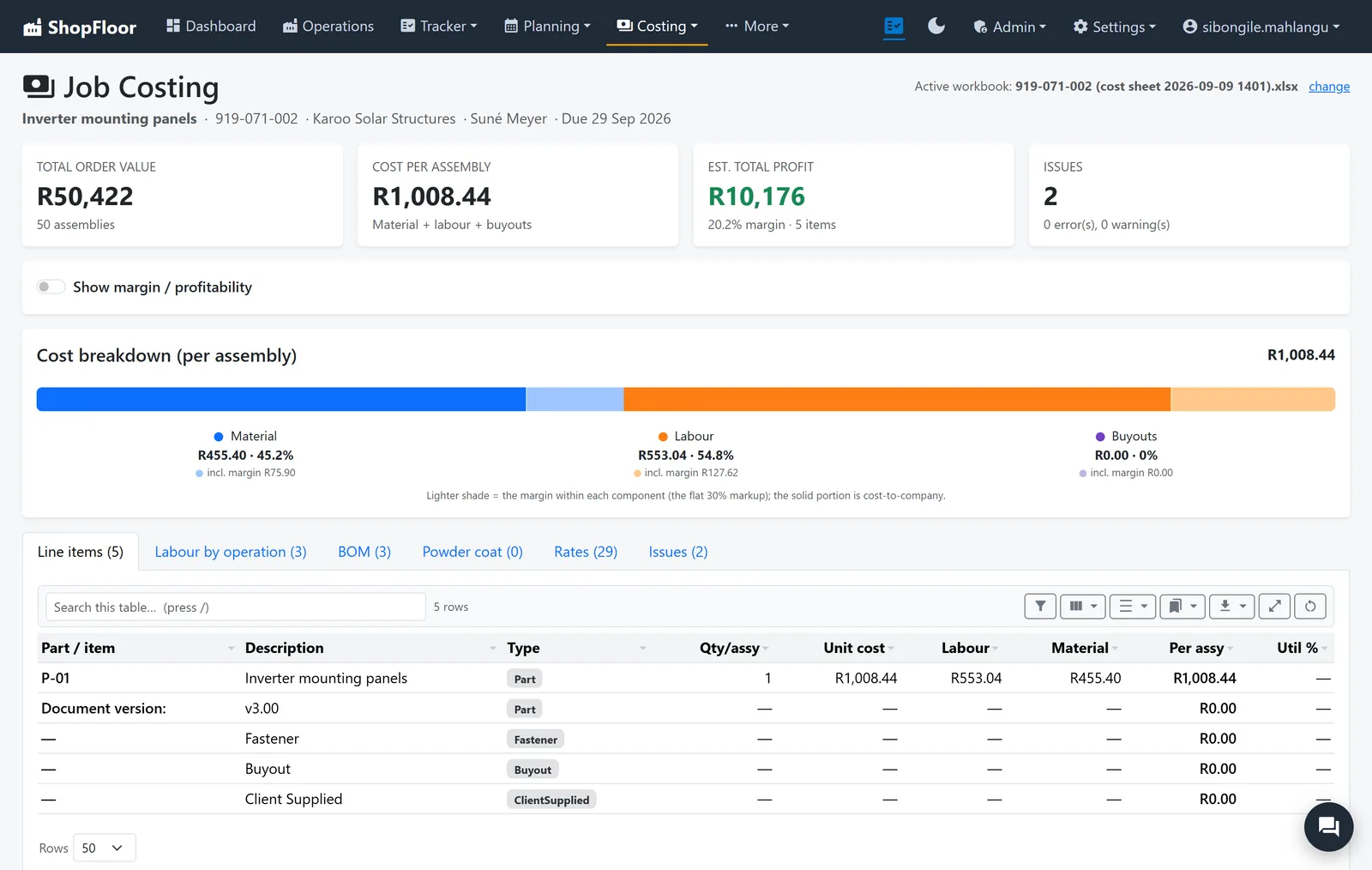Switch to BOM (3) tab

pyautogui.click(x=364, y=552)
